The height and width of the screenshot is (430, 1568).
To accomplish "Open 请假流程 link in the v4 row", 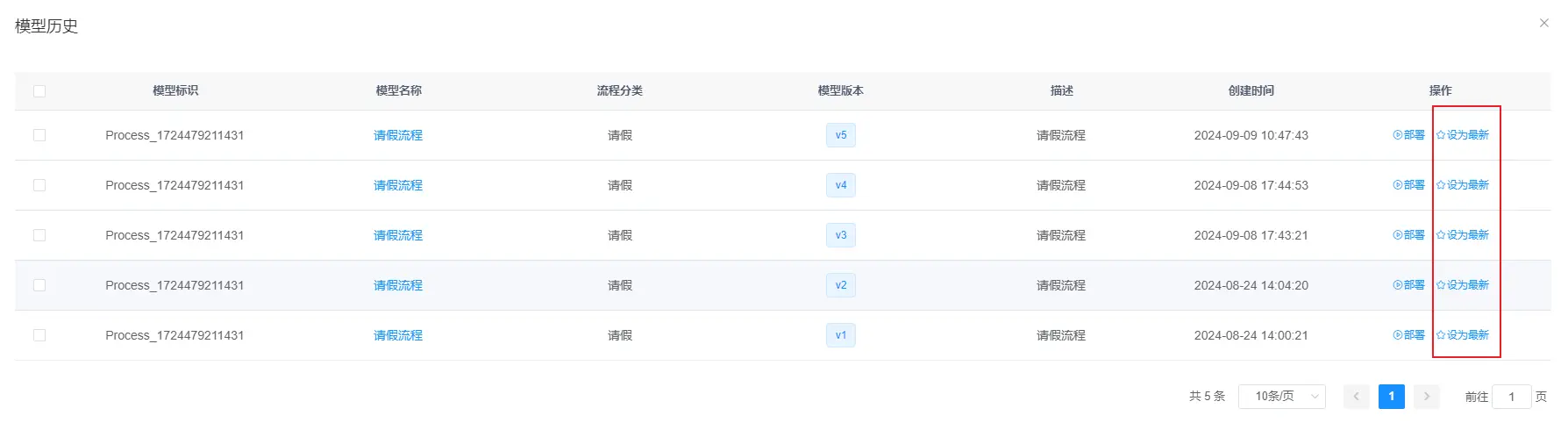I will click(x=398, y=185).
